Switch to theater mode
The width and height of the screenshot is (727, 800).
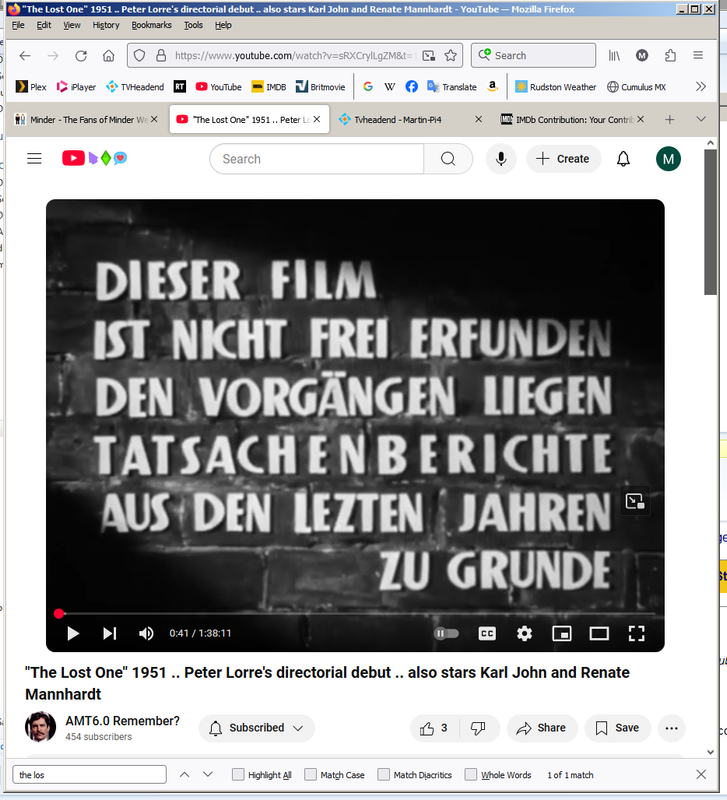tap(599, 634)
